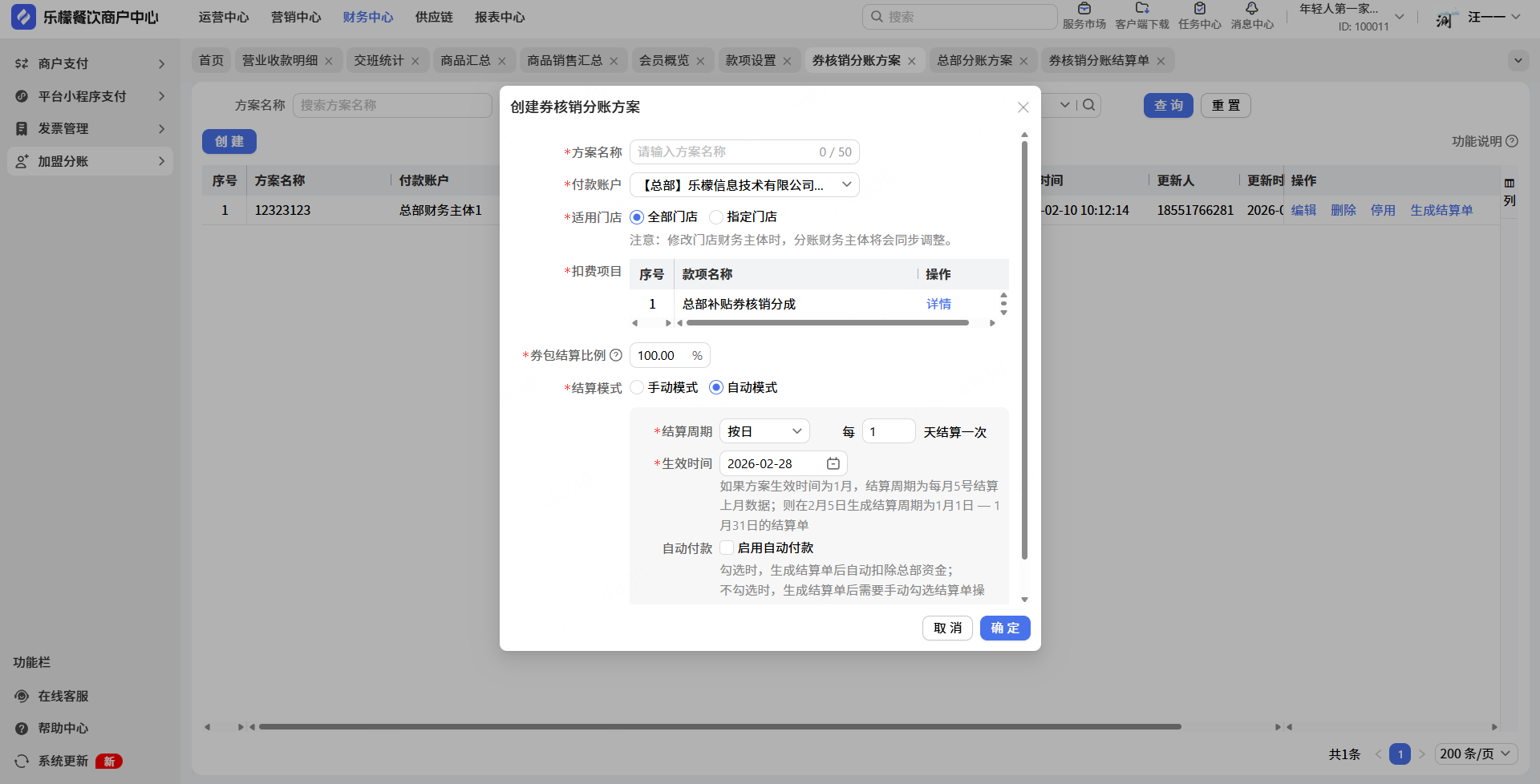Open 在线客服 in the sidebar
The width and height of the screenshot is (1540, 784).
tap(63, 696)
